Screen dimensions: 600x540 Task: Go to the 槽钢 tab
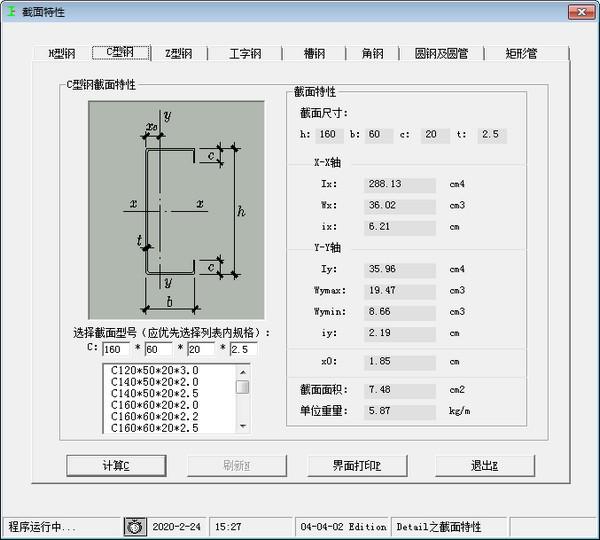314,54
